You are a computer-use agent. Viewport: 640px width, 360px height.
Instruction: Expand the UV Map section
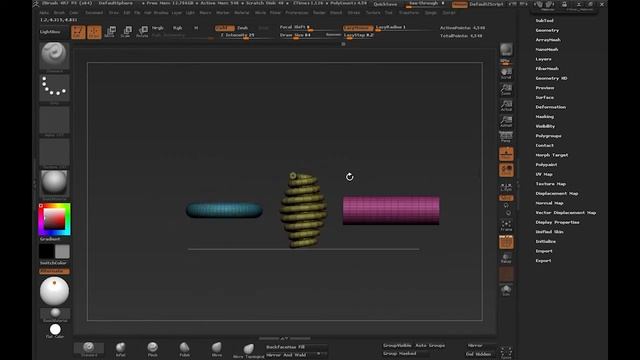544,174
